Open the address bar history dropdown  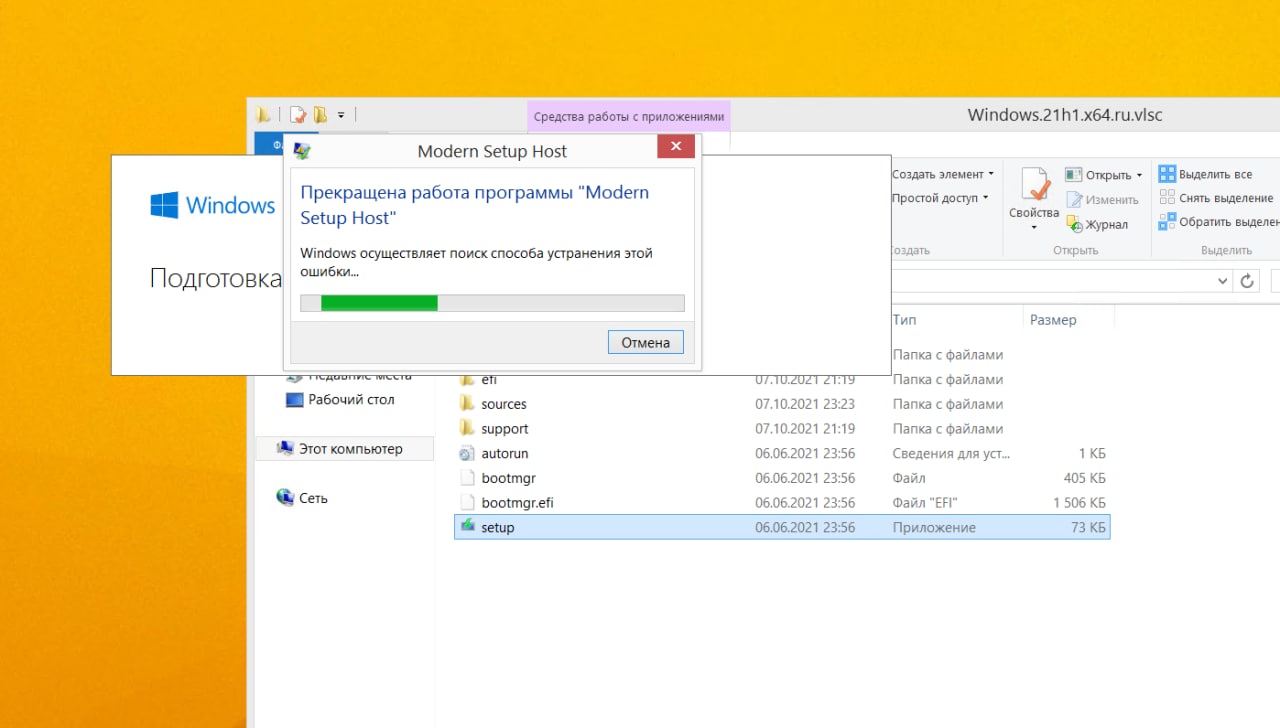click(x=1222, y=281)
